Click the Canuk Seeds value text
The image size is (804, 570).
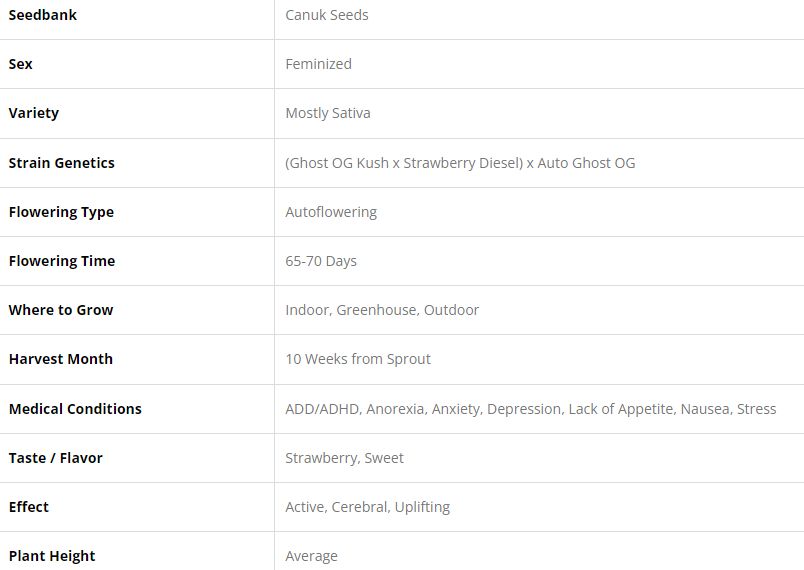(x=327, y=15)
